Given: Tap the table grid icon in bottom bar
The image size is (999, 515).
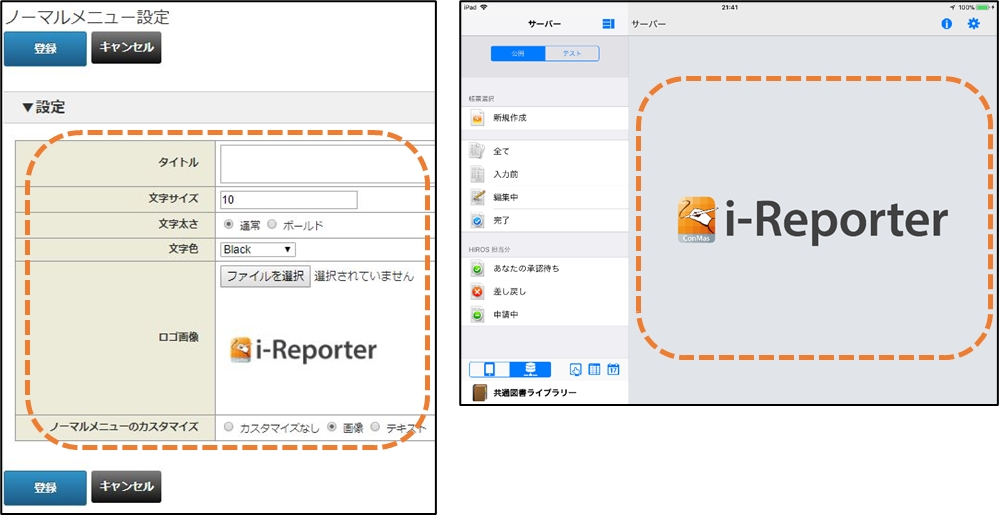Looking at the screenshot, I should (x=594, y=370).
